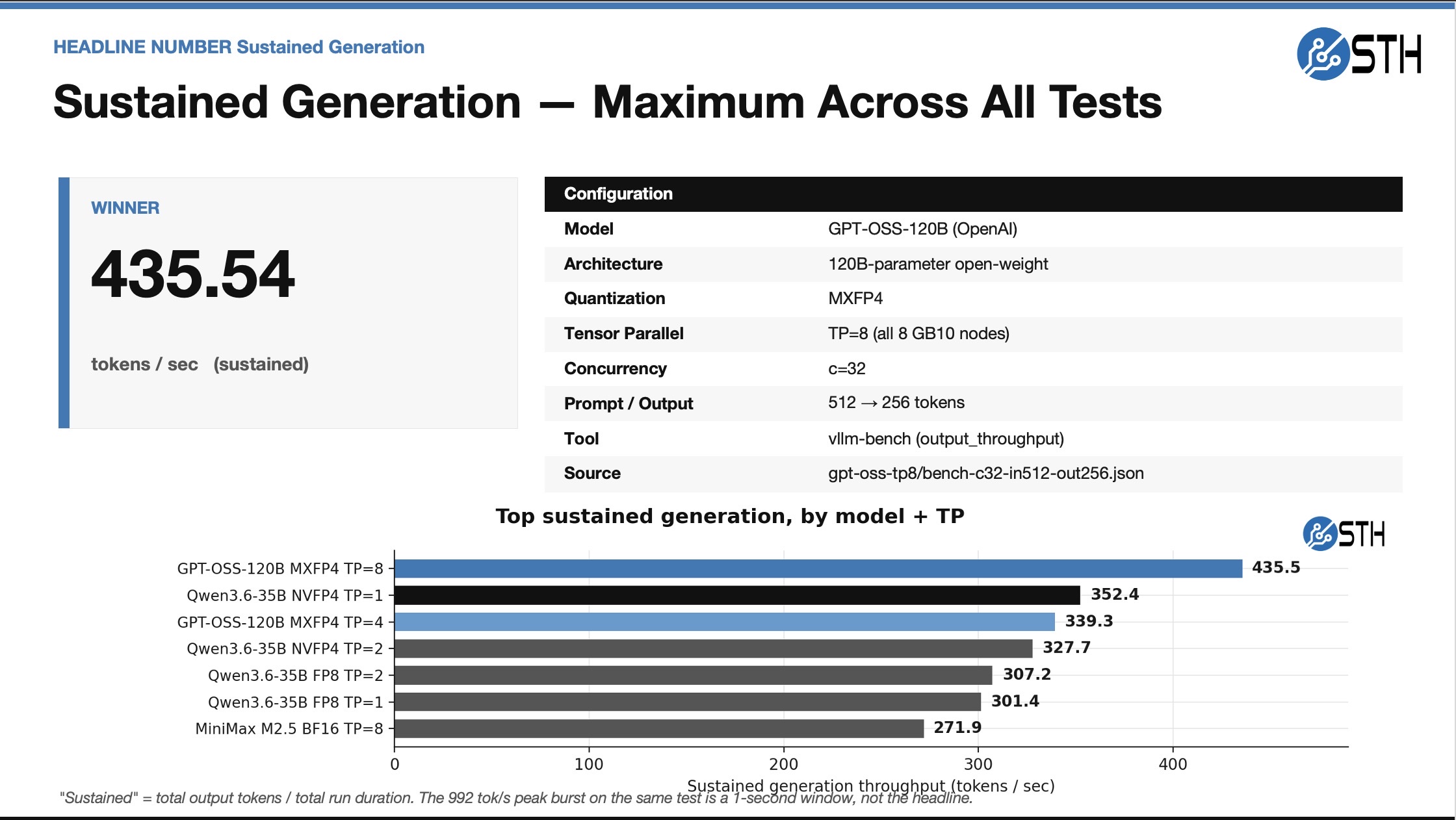Click the chart title Top sustained generation

[x=729, y=516]
